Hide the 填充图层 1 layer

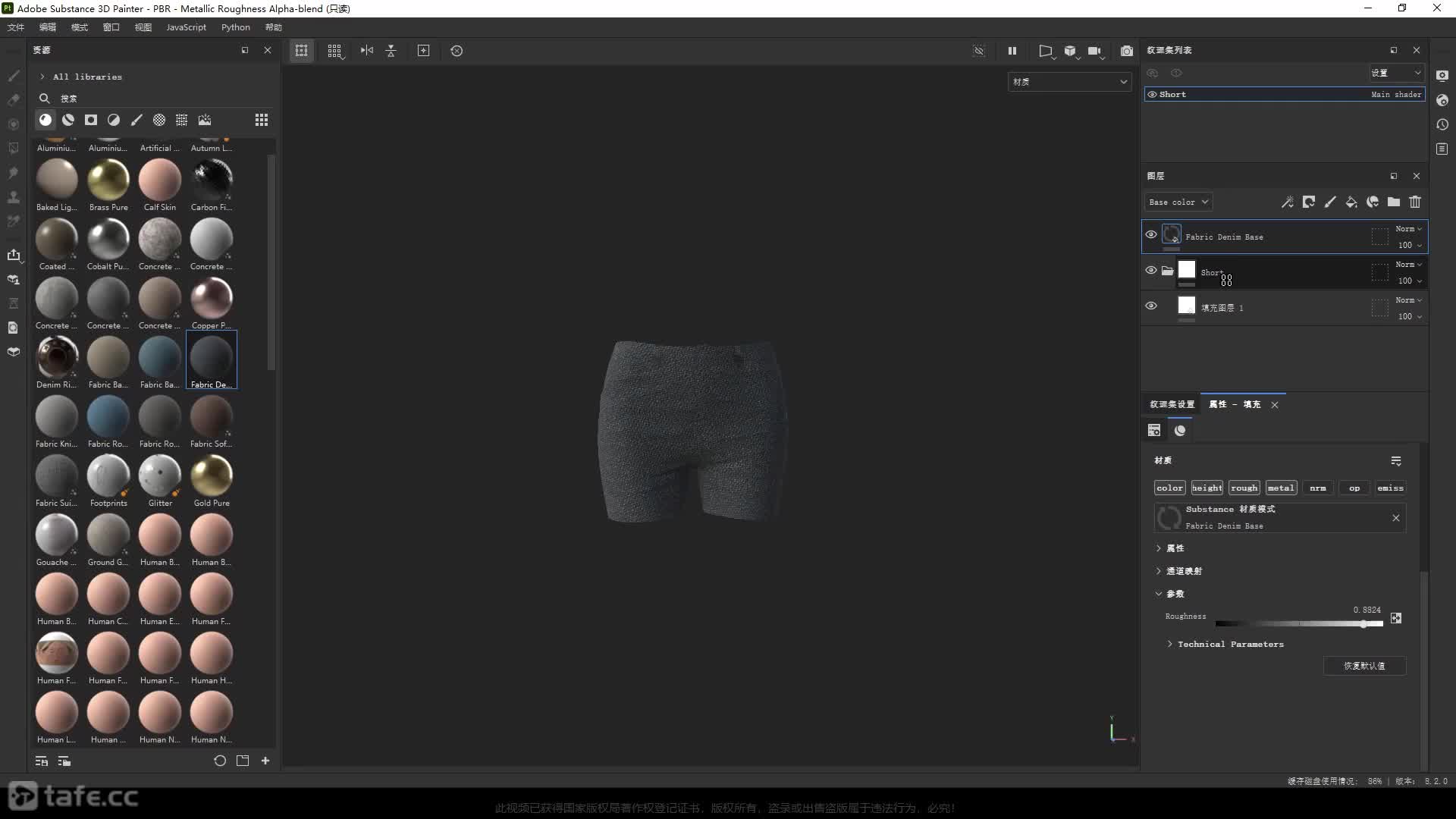[1151, 306]
